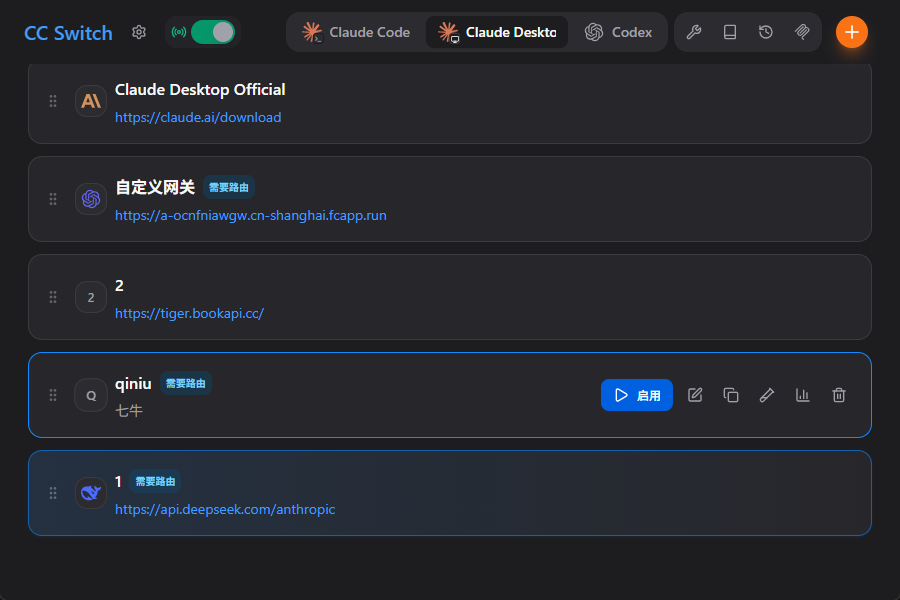Open the book prompts icon
900x600 pixels.
730,32
